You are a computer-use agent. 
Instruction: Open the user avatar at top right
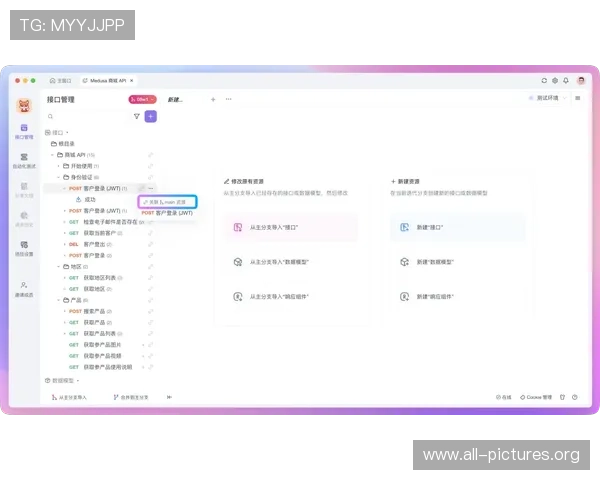pyautogui.click(x=580, y=80)
